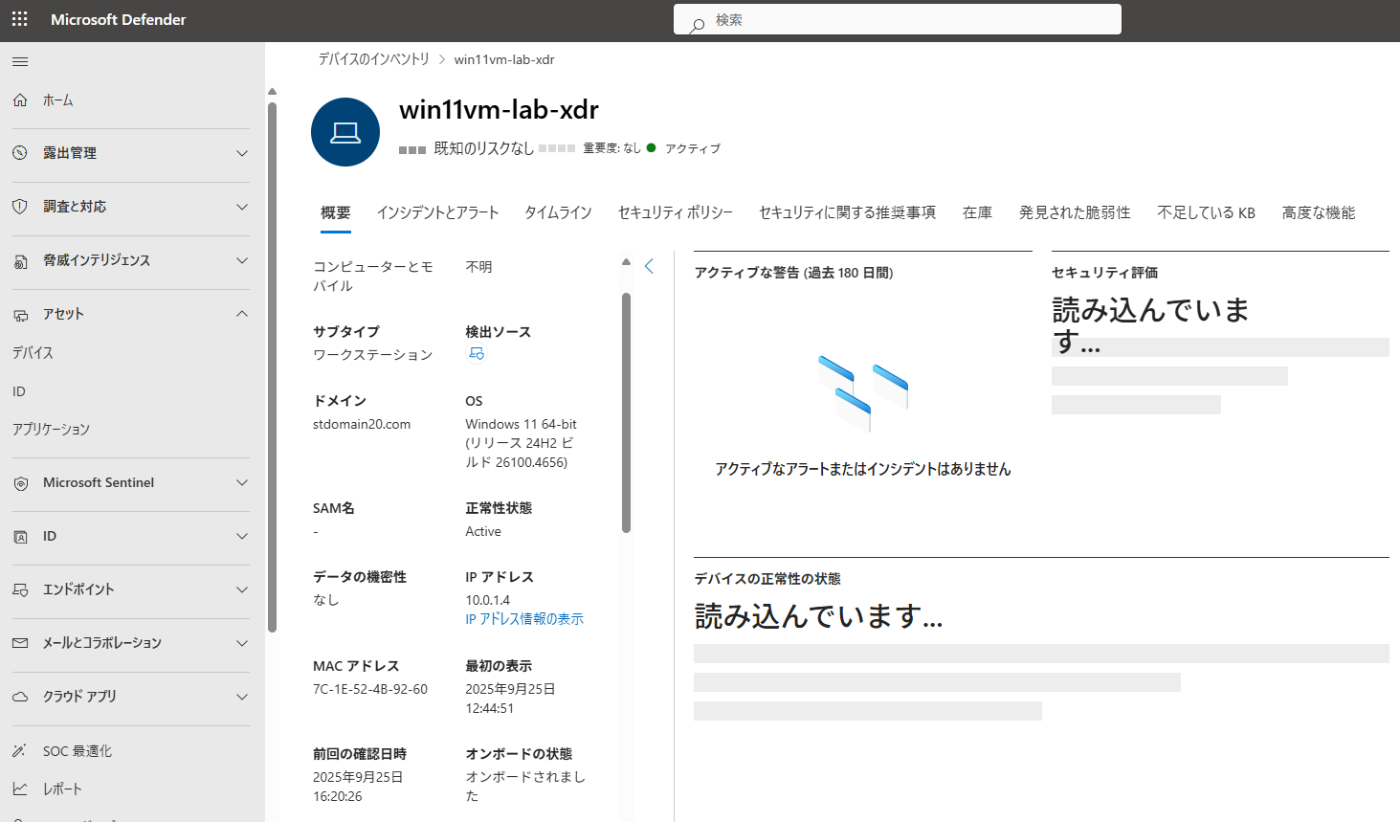Open アプリケーション under Assets
The image size is (1400, 822).
click(x=51, y=429)
